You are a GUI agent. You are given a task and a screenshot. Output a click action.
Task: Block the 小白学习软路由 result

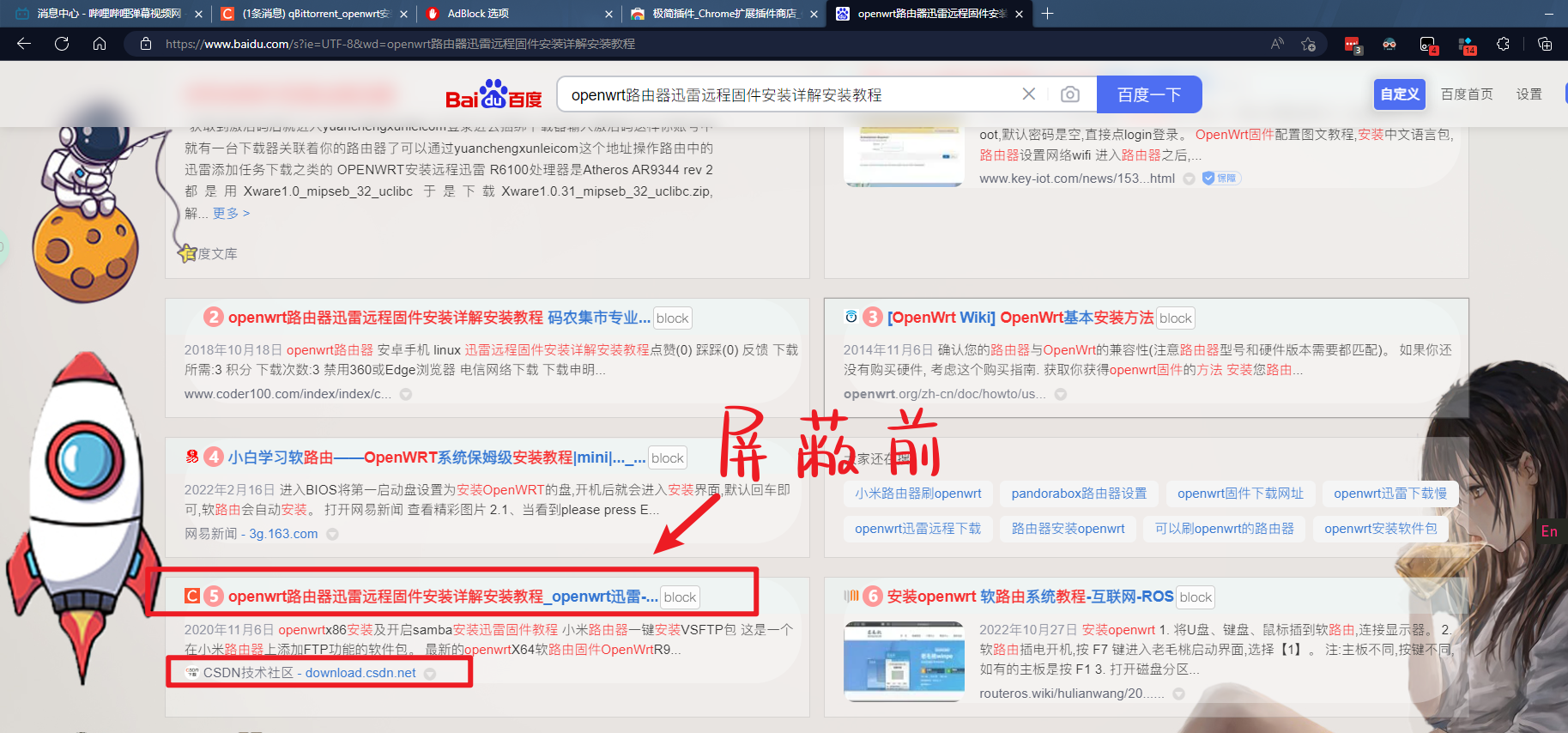[668, 458]
